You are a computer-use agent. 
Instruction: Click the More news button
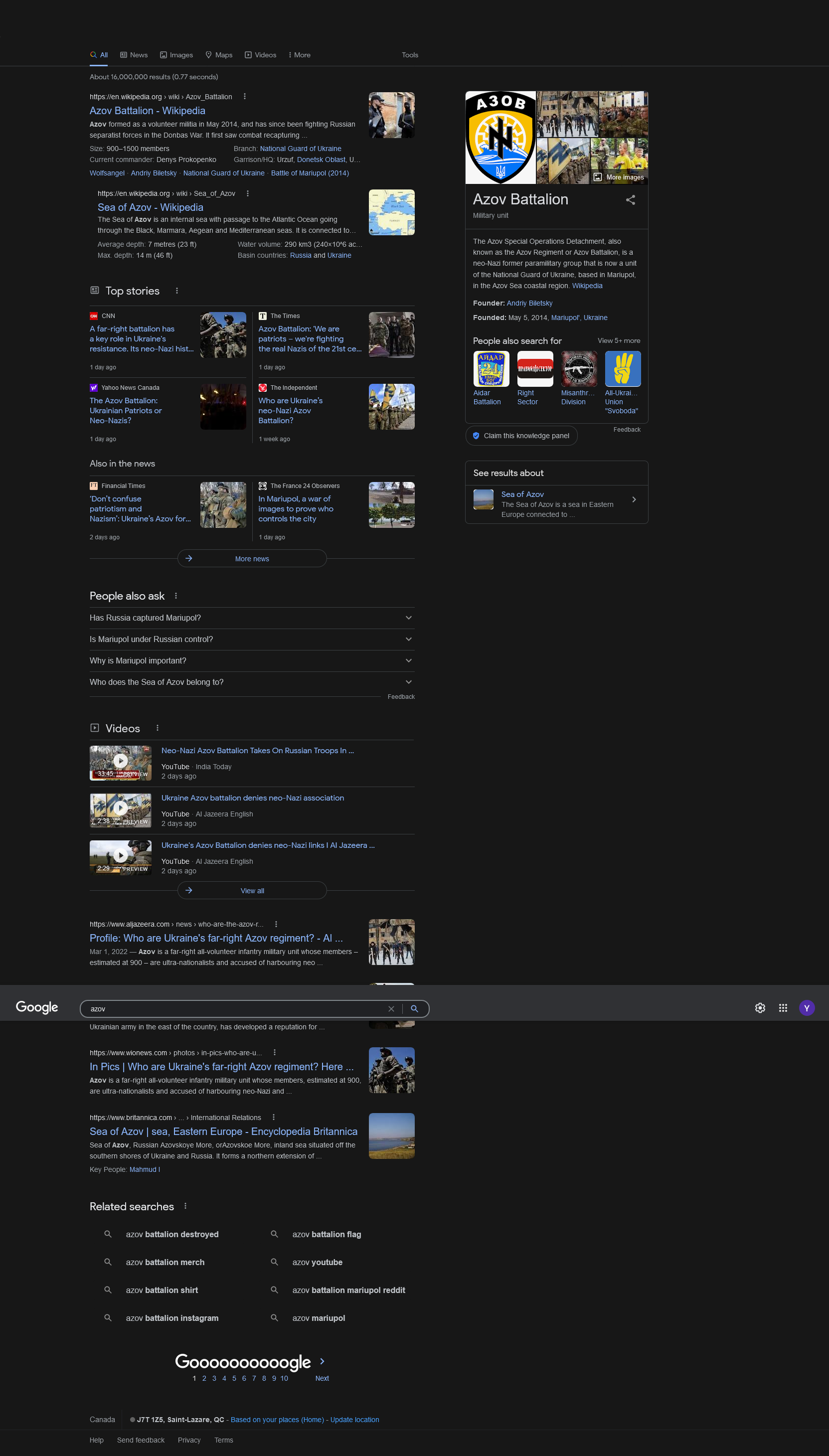pyautogui.click(x=252, y=558)
